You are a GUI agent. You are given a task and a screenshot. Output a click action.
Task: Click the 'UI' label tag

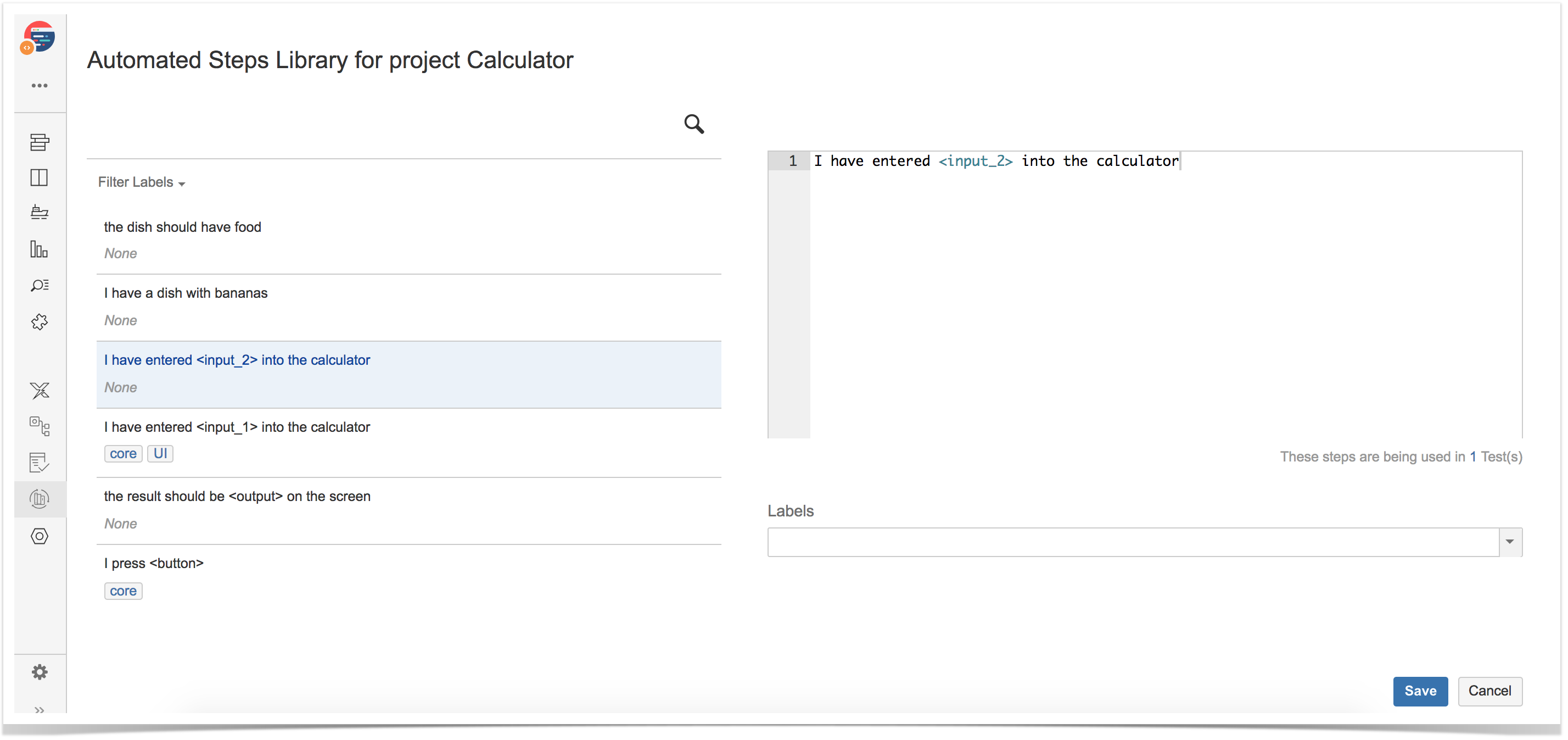160,454
